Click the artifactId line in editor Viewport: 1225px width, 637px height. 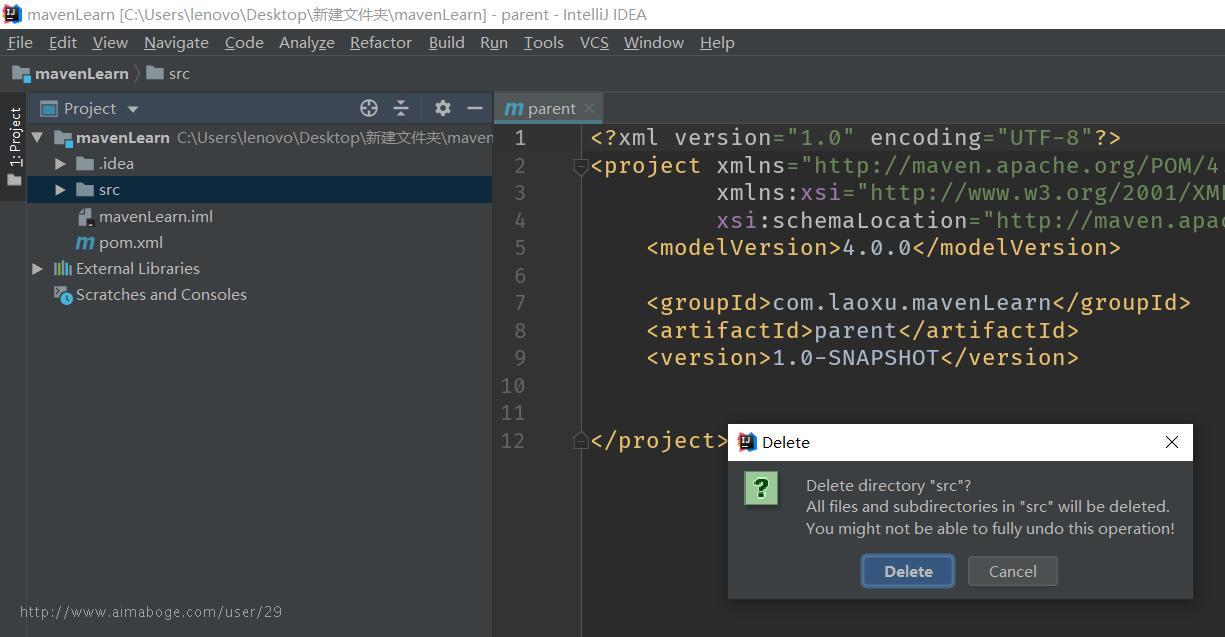(x=862, y=330)
